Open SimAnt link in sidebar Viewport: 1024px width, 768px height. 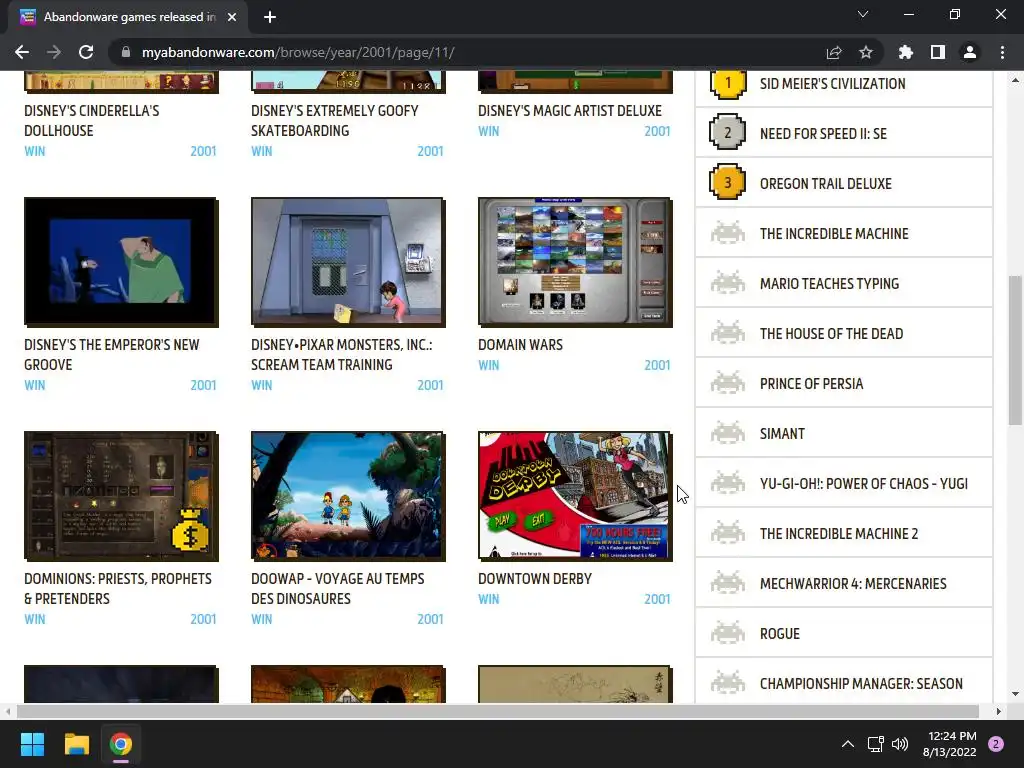coord(782,434)
